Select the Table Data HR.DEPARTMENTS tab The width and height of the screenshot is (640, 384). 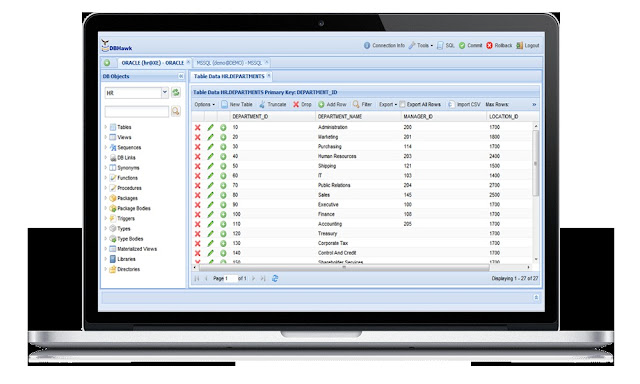pyautogui.click(x=229, y=76)
